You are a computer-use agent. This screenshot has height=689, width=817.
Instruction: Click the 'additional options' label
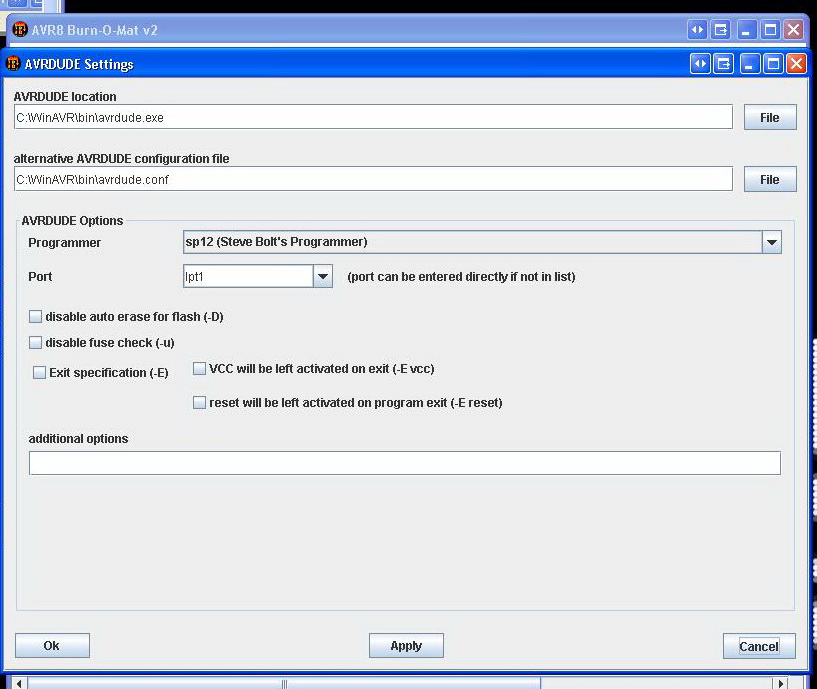(78, 438)
